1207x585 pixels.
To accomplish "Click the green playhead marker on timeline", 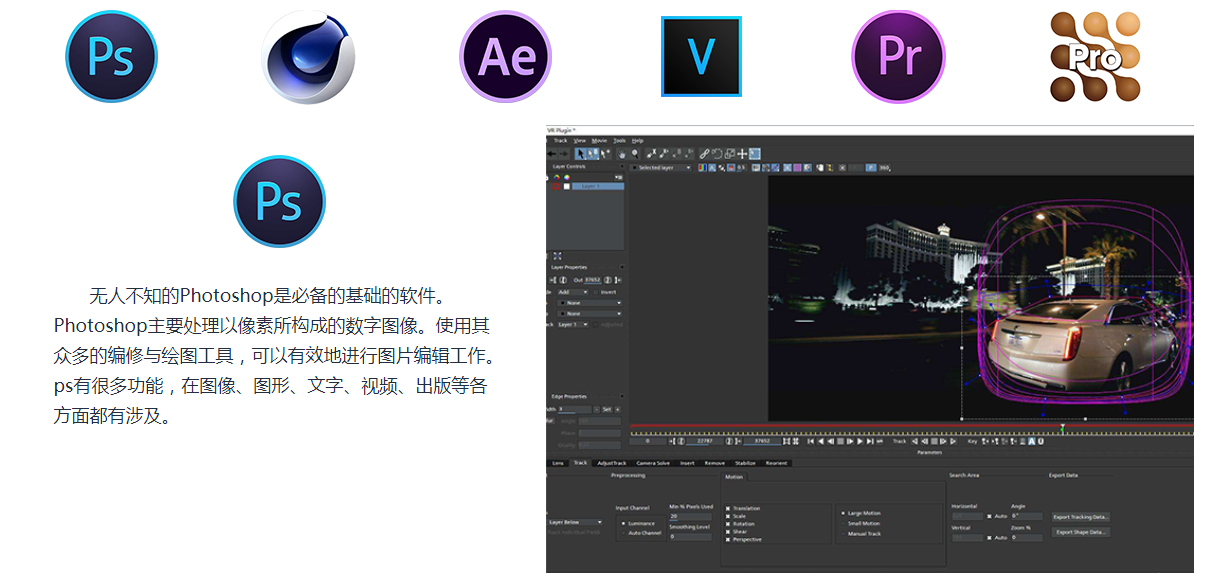I will pyautogui.click(x=1062, y=428).
